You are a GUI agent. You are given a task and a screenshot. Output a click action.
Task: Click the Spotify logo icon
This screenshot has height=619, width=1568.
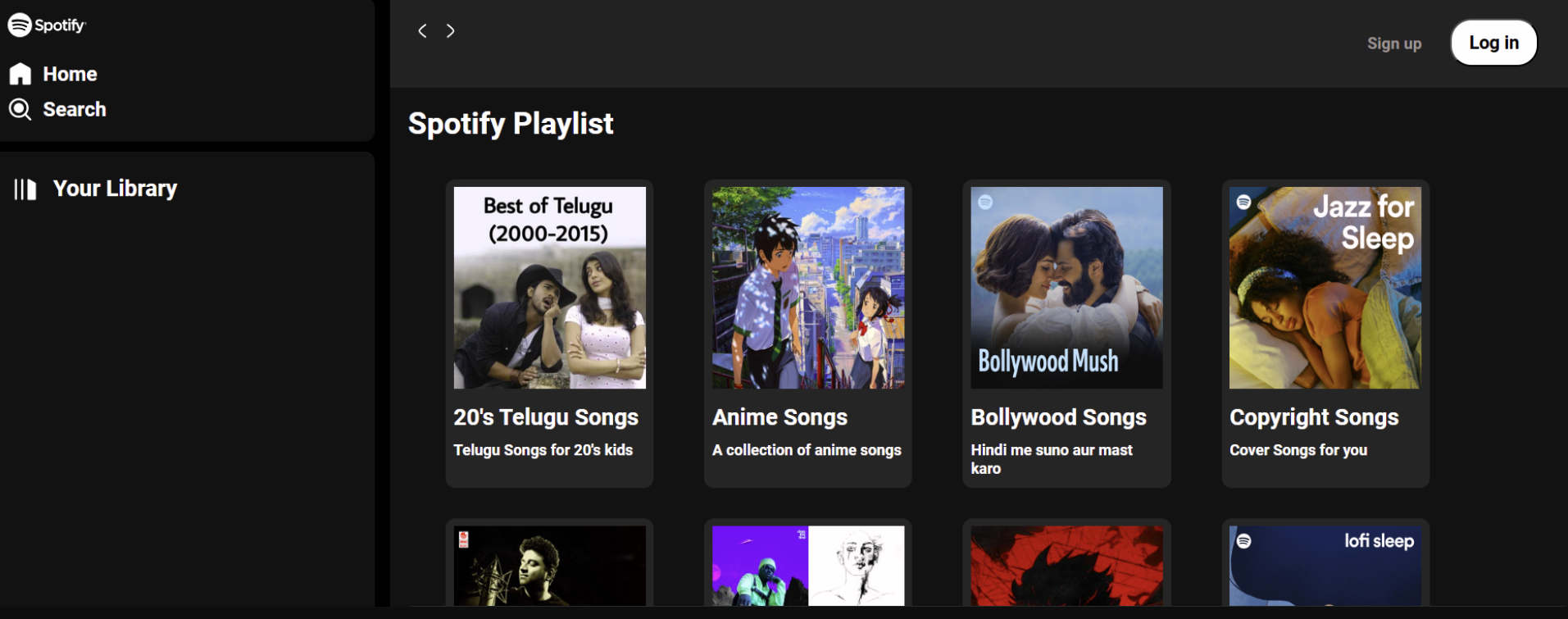coord(20,25)
